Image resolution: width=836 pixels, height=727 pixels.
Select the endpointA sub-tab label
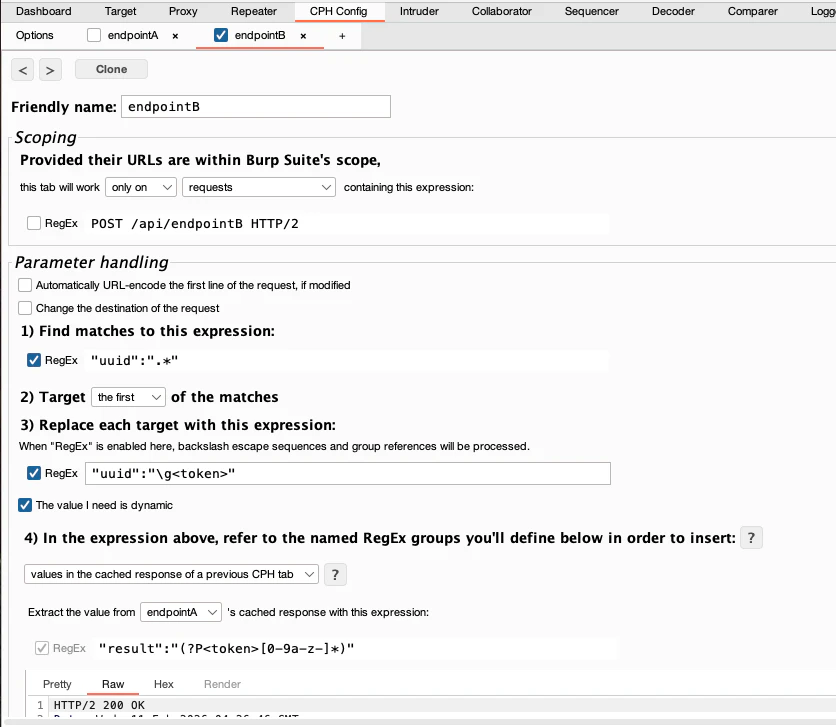(x=133, y=36)
